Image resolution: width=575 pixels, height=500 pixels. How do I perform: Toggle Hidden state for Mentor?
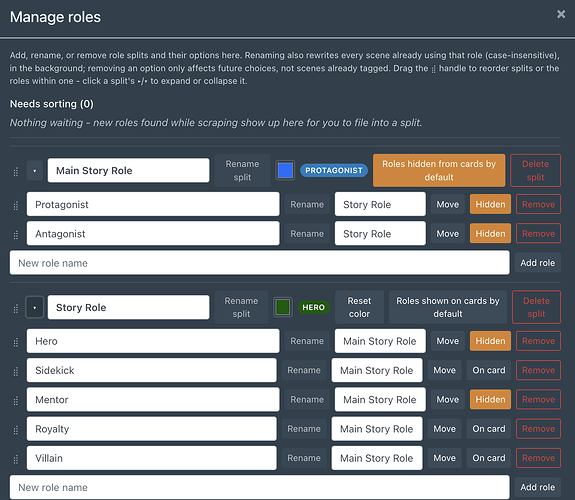pyautogui.click(x=490, y=399)
